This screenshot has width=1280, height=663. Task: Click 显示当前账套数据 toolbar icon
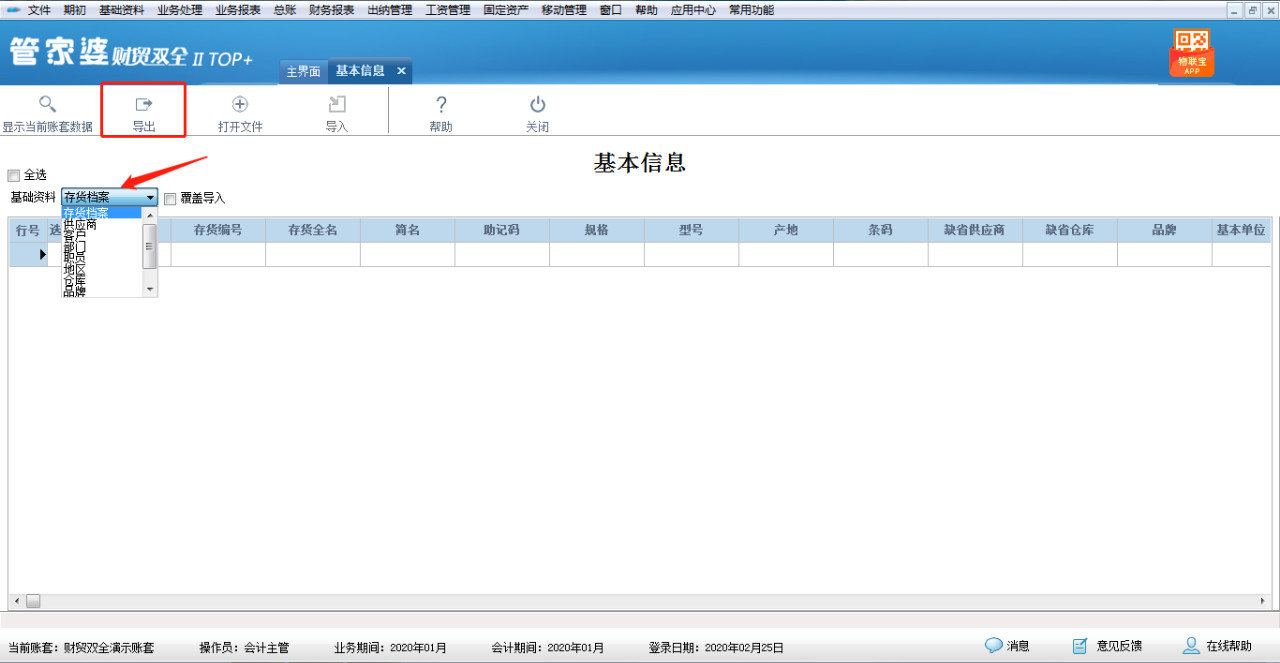(47, 110)
